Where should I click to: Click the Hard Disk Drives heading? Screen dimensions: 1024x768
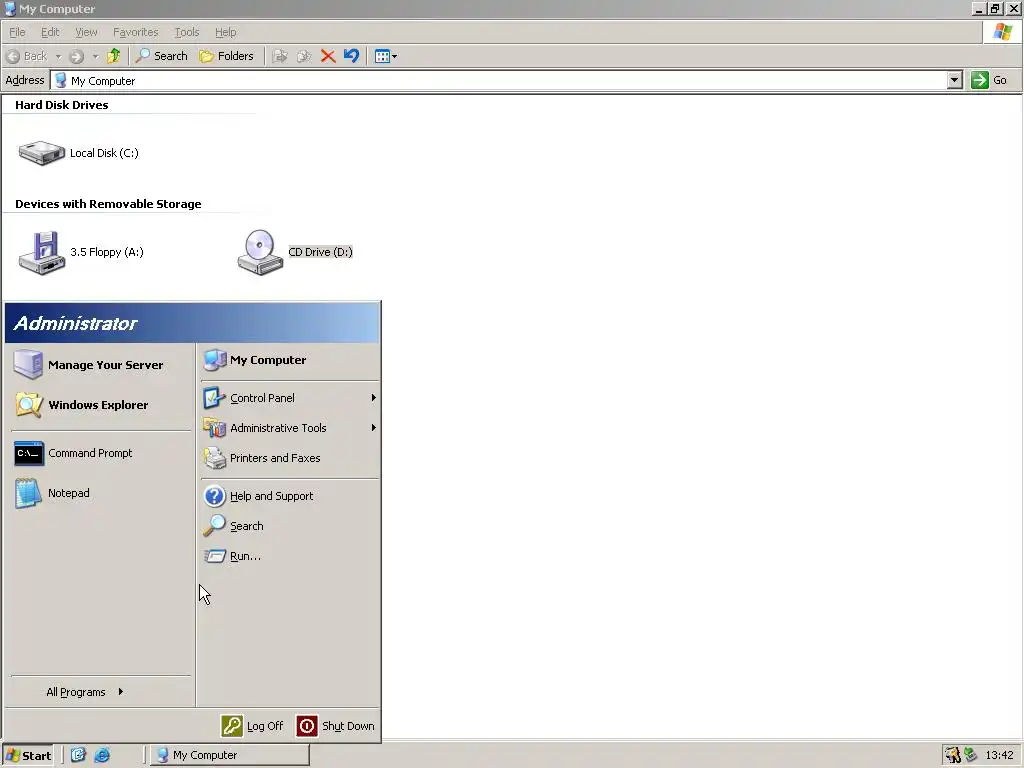(x=61, y=104)
